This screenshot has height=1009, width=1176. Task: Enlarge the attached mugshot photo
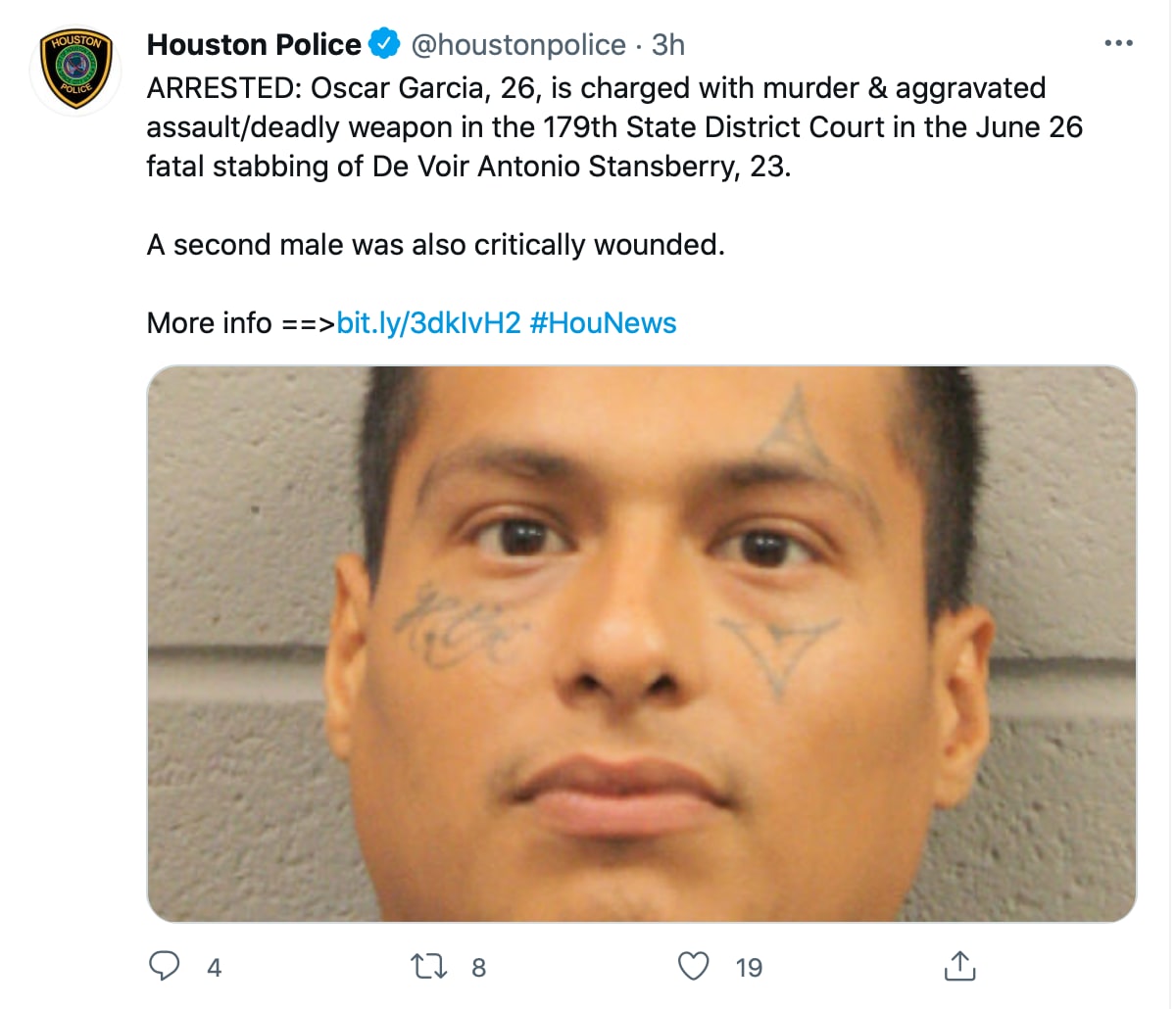[642, 644]
